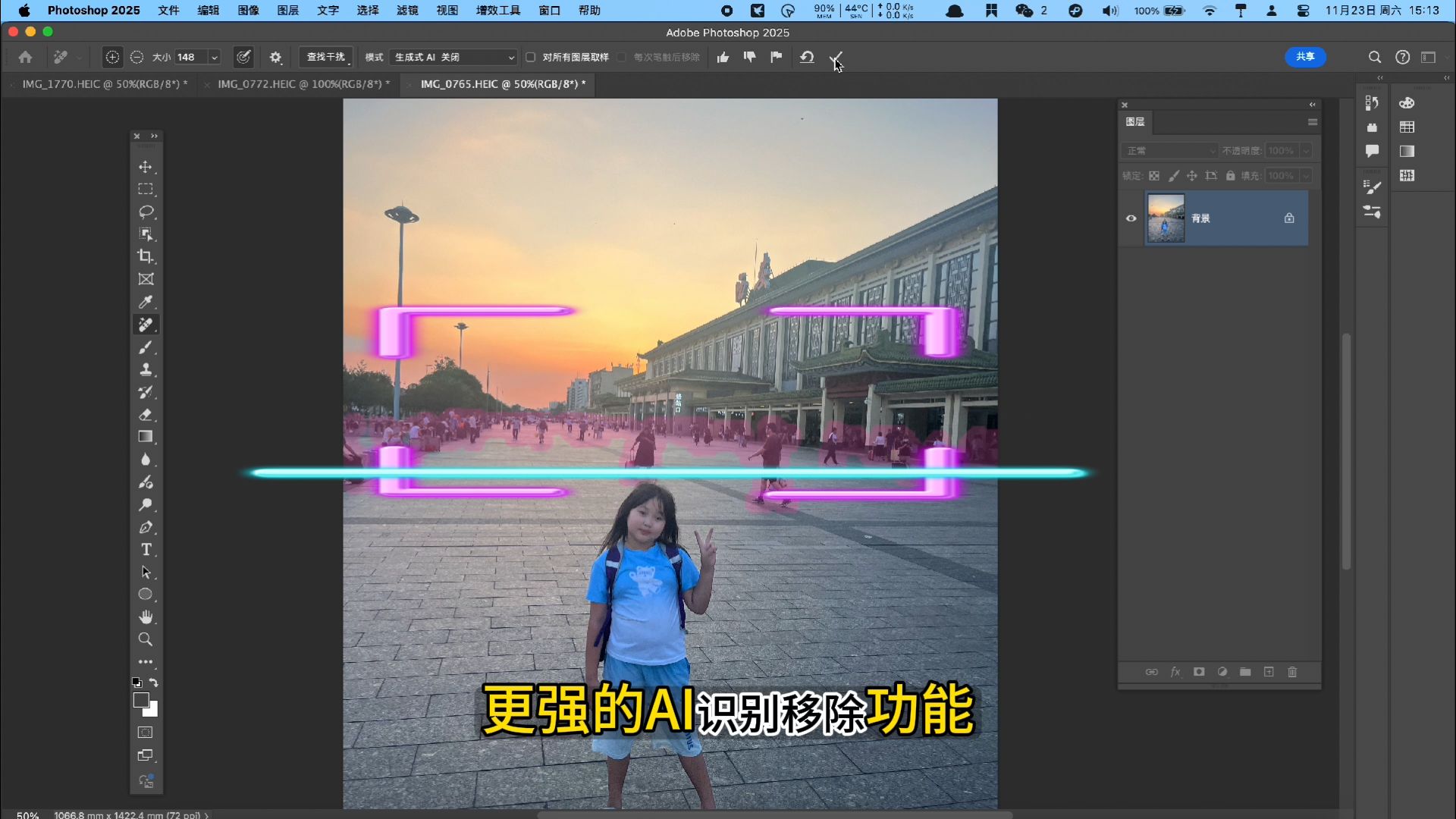Select the Zoom tool
Viewport: 1456px width, 819px height.
pyautogui.click(x=145, y=639)
